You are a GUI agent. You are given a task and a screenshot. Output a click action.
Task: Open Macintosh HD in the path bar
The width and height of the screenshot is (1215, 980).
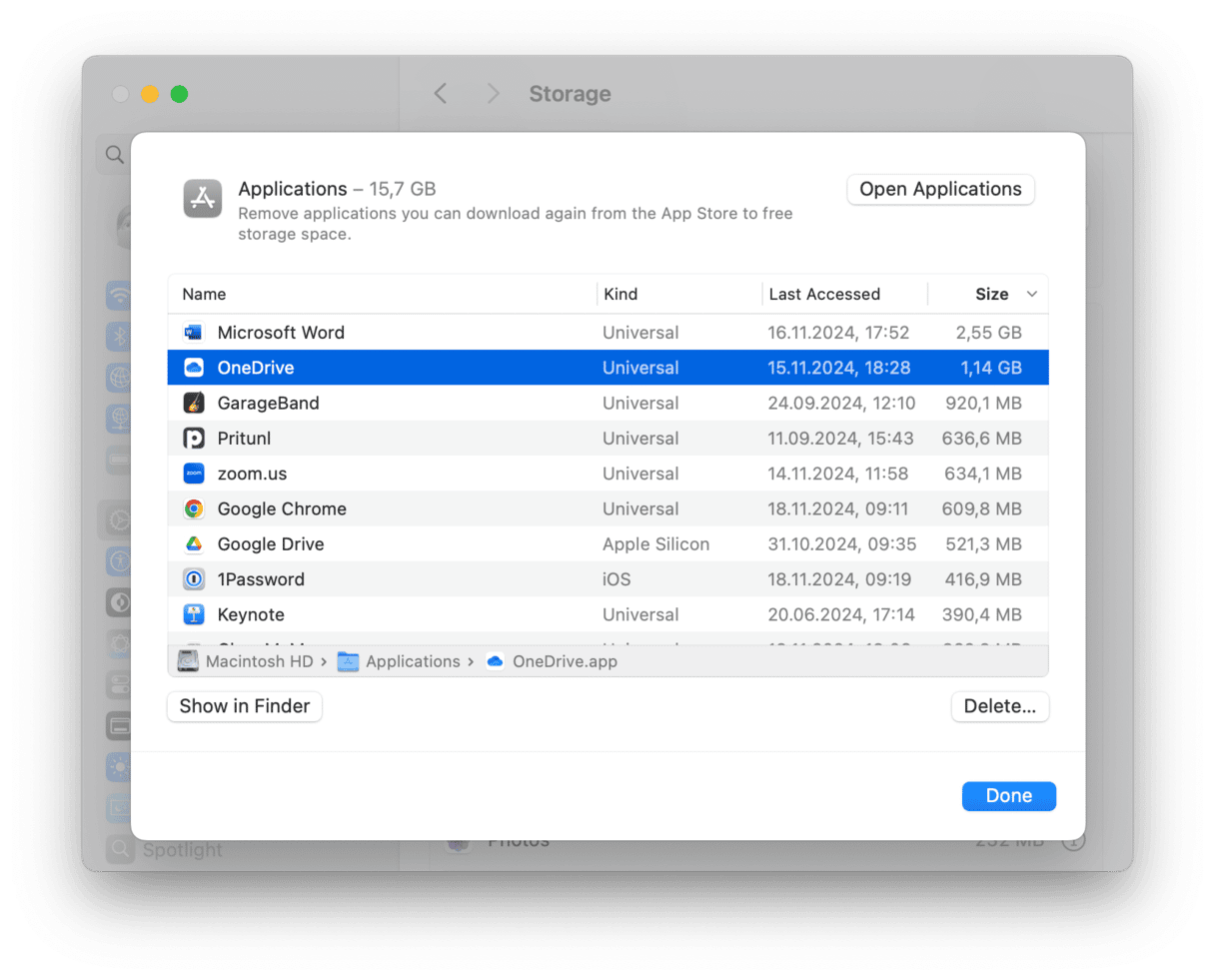pyautogui.click(x=258, y=661)
